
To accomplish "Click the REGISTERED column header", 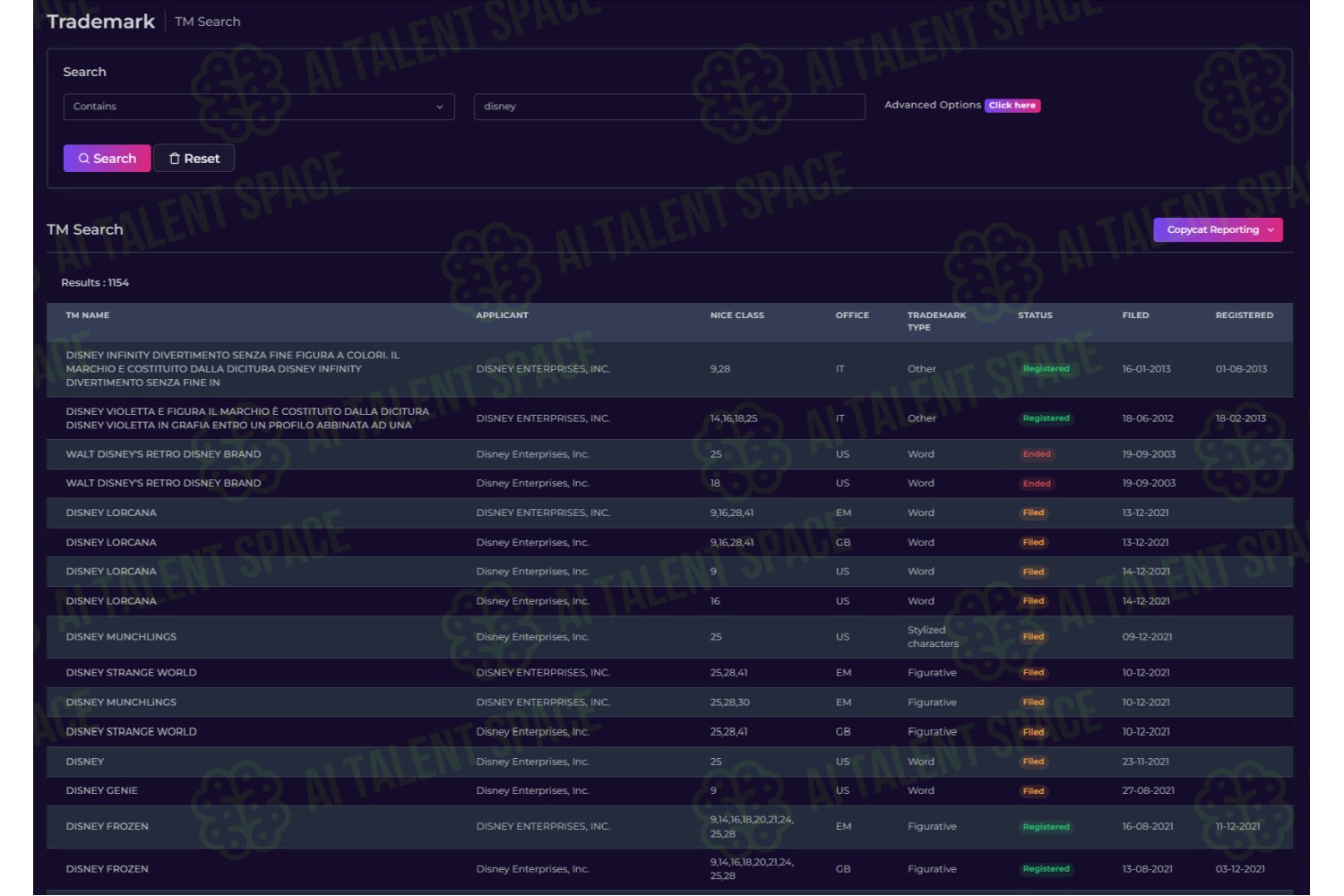I will click(x=1244, y=315).
